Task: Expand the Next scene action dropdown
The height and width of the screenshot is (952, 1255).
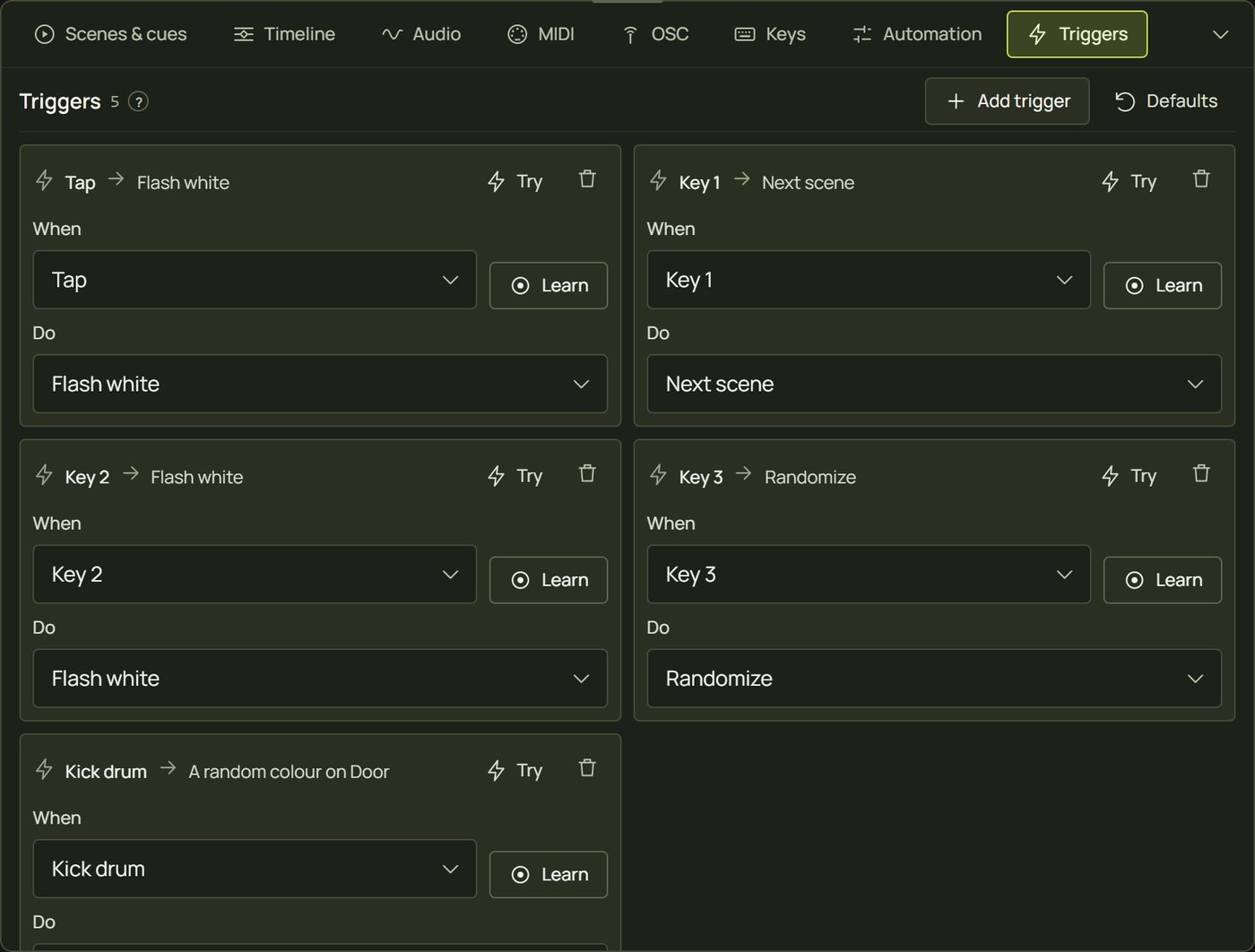Action: (x=934, y=384)
